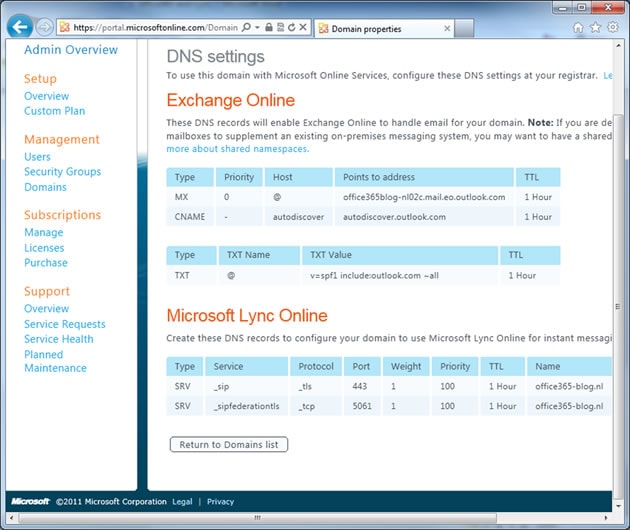Click the Exchange Online heading

pyautogui.click(x=231, y=100)
